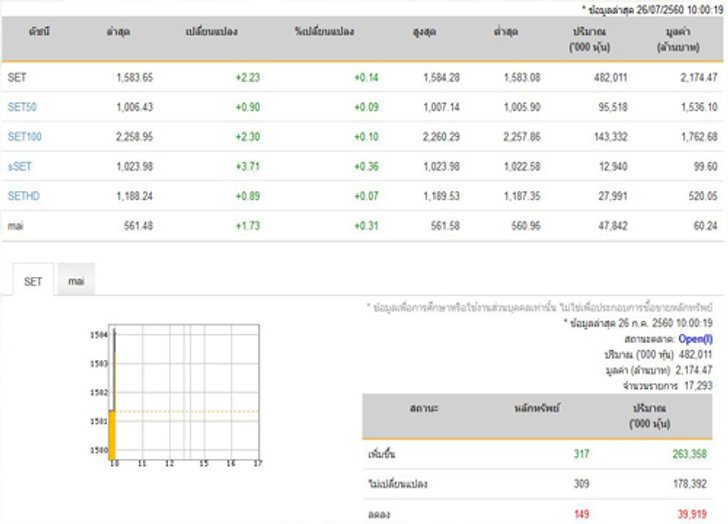Select the mai volume 47,842
Image resolution: width=728 pixels, height=524 pixels.
[613, 226]
